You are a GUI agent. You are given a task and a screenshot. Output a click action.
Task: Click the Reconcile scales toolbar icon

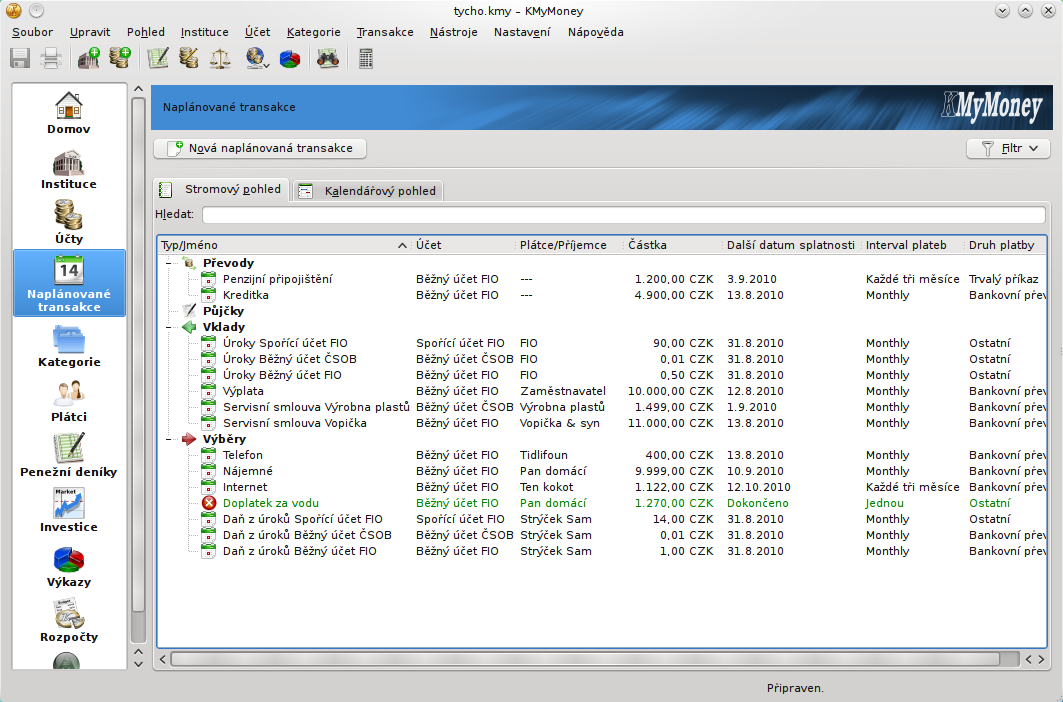220,59
